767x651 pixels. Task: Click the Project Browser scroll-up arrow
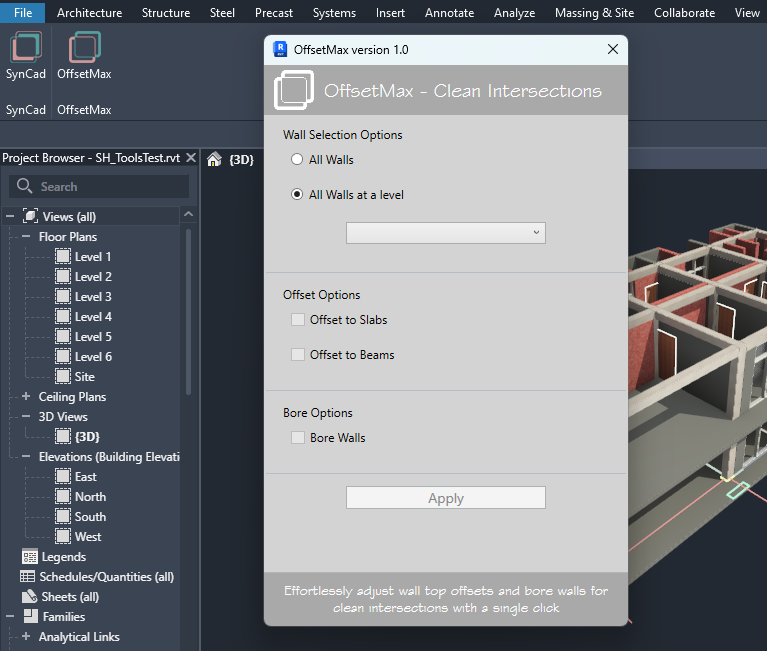coord(188,214)
